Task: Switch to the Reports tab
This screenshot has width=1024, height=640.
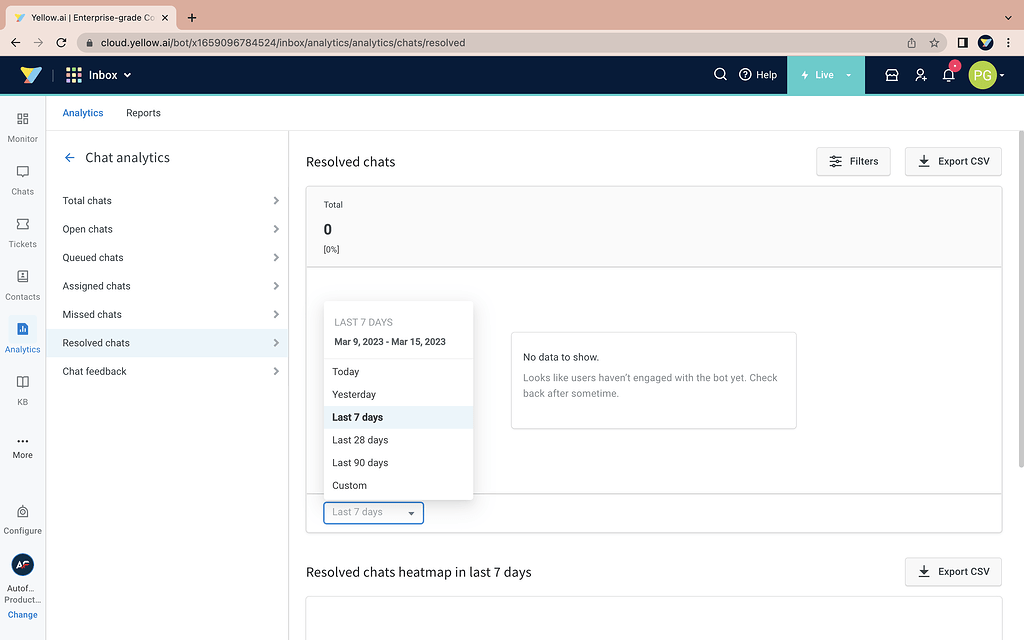Action: click(143, 113)
